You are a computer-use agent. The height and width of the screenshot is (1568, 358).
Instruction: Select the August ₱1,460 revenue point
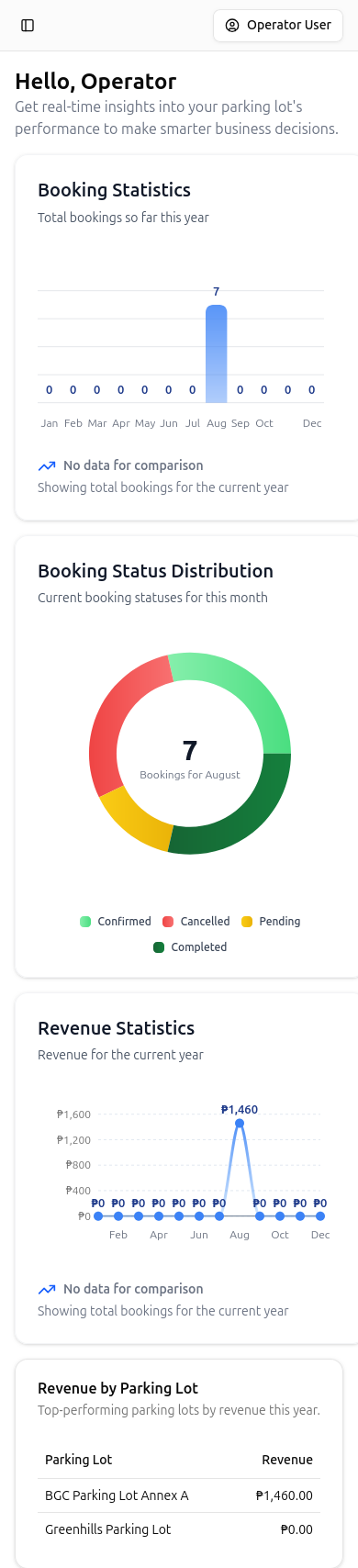240,1123
